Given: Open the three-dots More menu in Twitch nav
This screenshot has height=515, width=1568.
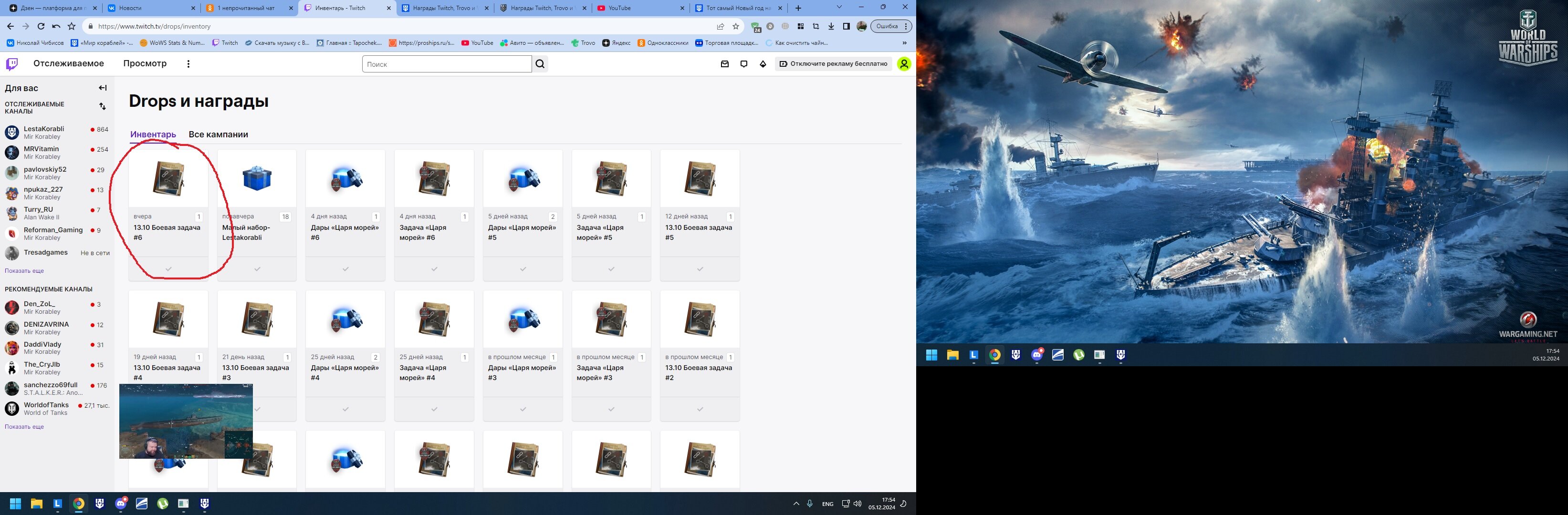Looking at the screenshot, I should [x=188, y=64].
